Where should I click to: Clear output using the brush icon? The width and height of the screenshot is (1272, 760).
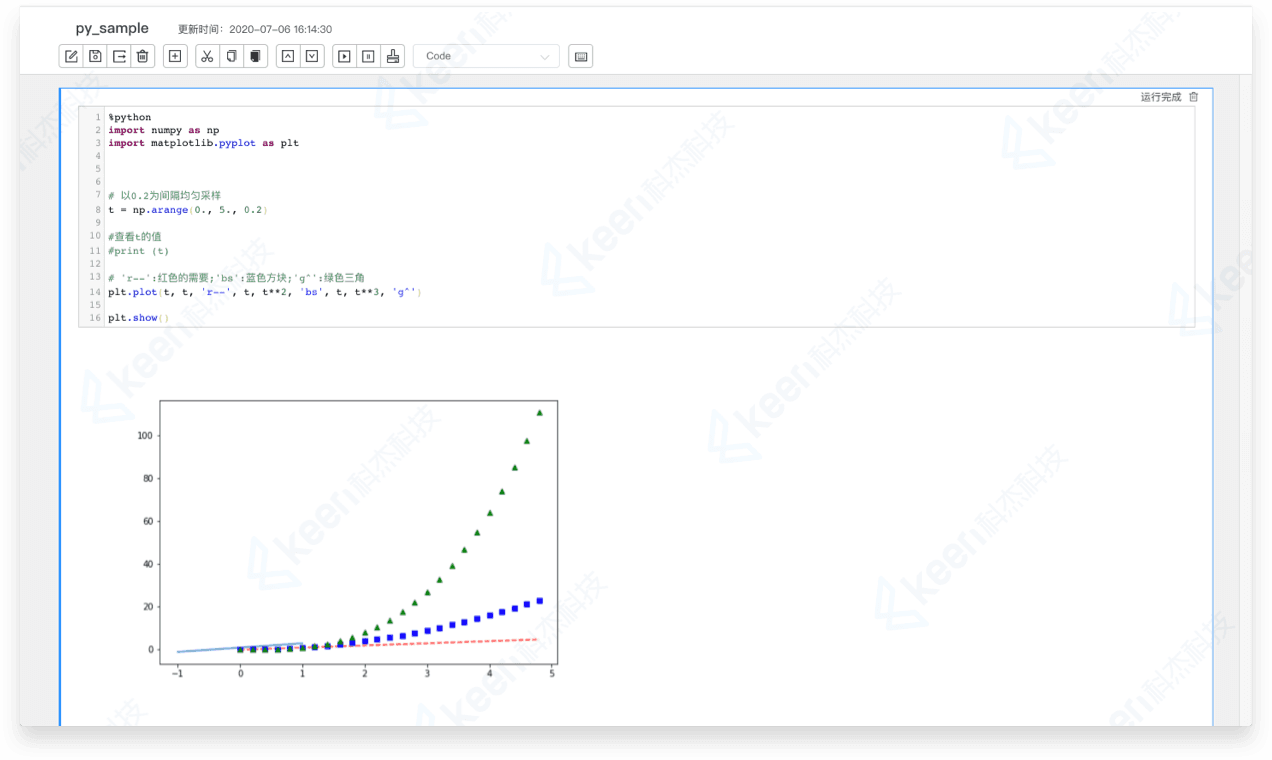coord(393,56)
